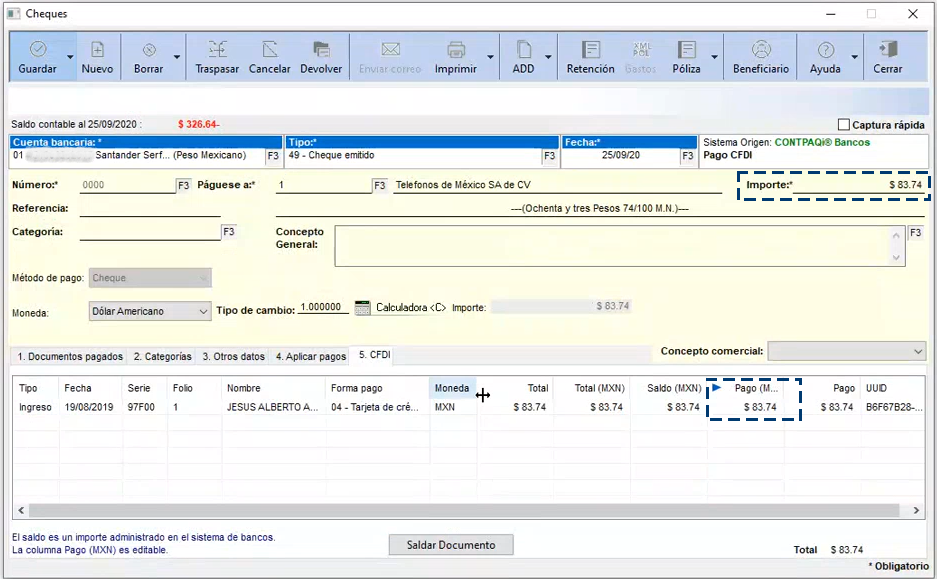Open the Calculadora icon next to exchange rate

363,308
